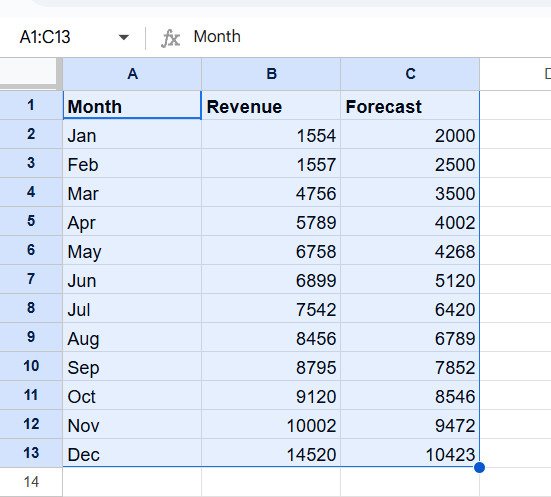Click forecast value 2000
Image resolution: width=551 pixels, height=497 pixels.
(x=410, y=134)
